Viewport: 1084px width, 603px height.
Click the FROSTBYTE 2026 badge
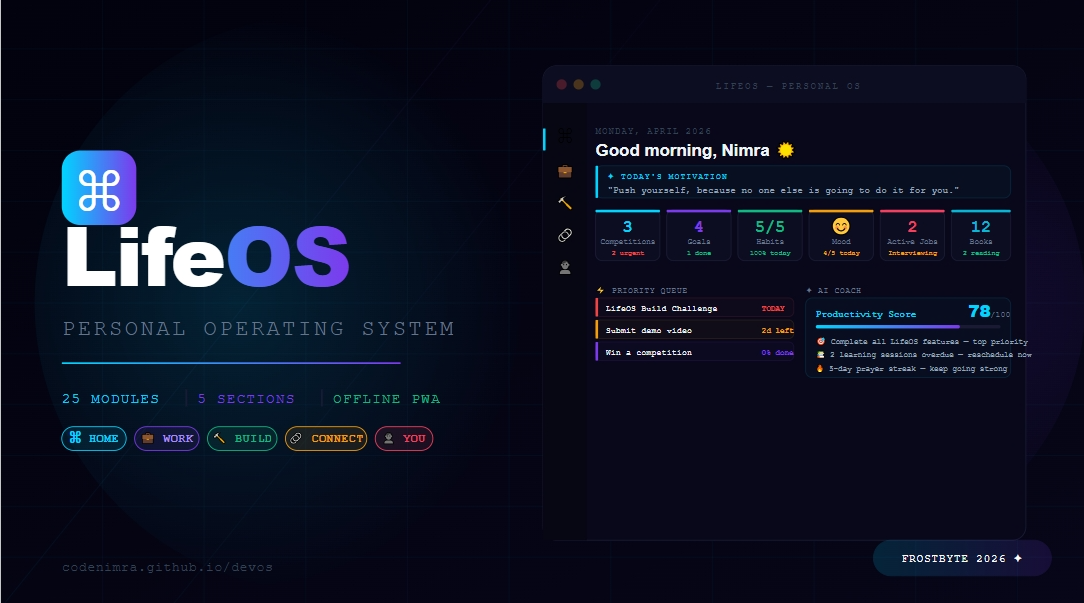[x=962, y=558]
